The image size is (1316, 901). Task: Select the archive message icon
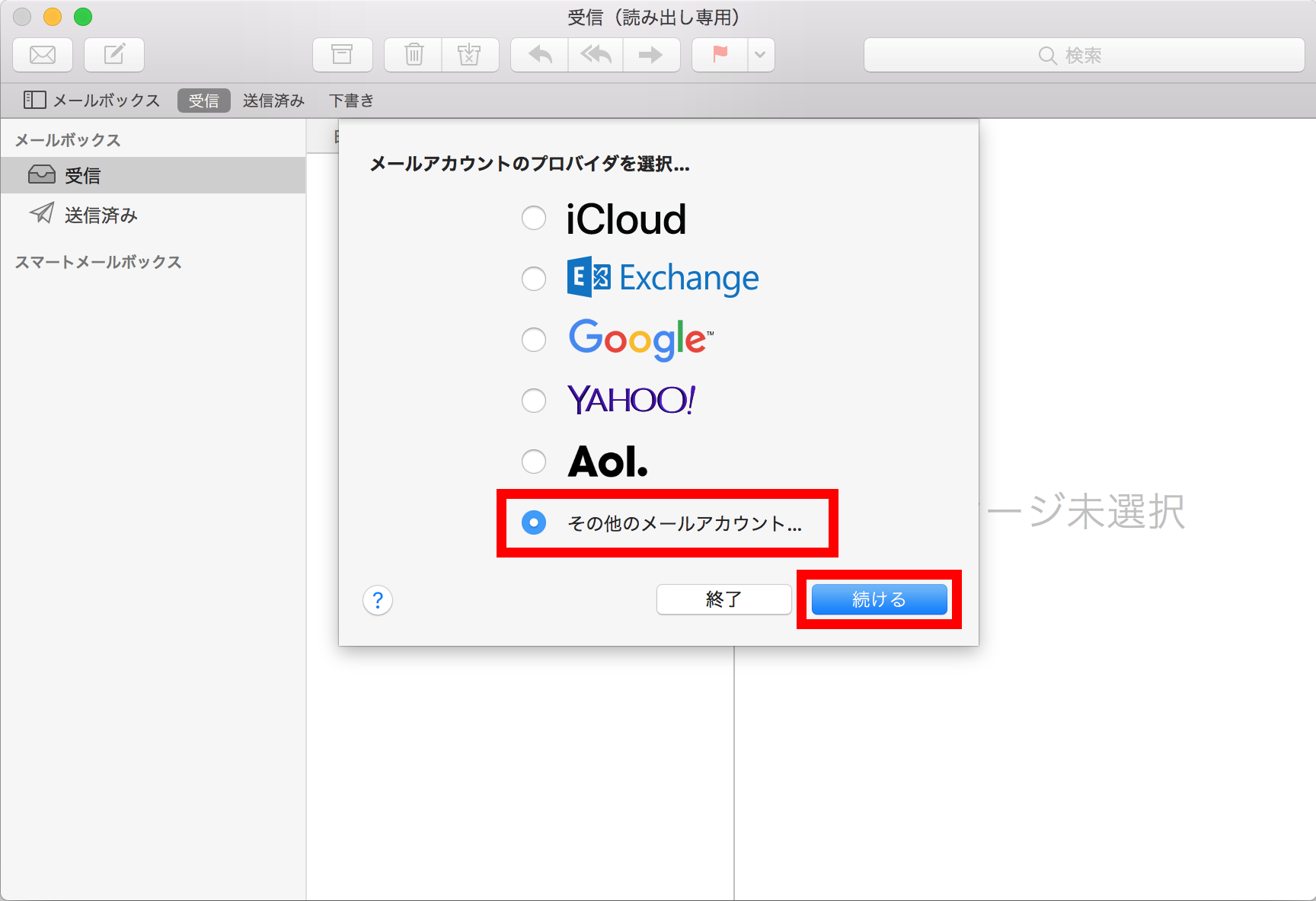tap(342, 54)
